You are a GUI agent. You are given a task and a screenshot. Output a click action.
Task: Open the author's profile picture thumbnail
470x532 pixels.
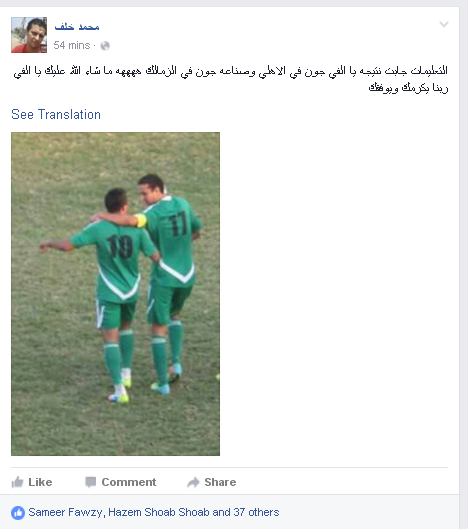[x=29, y=35]
